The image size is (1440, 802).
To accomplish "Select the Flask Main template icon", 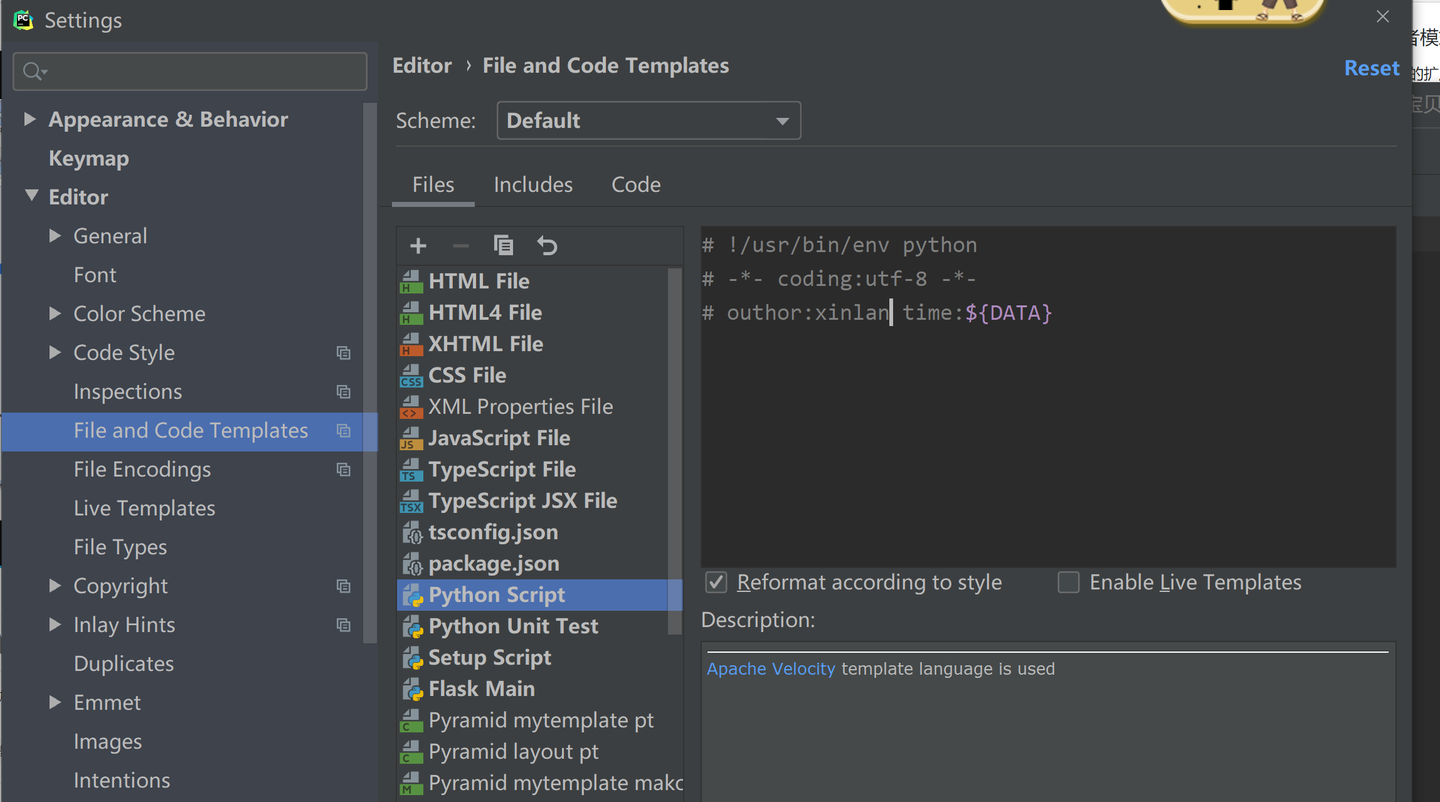I will coord(411,690).
